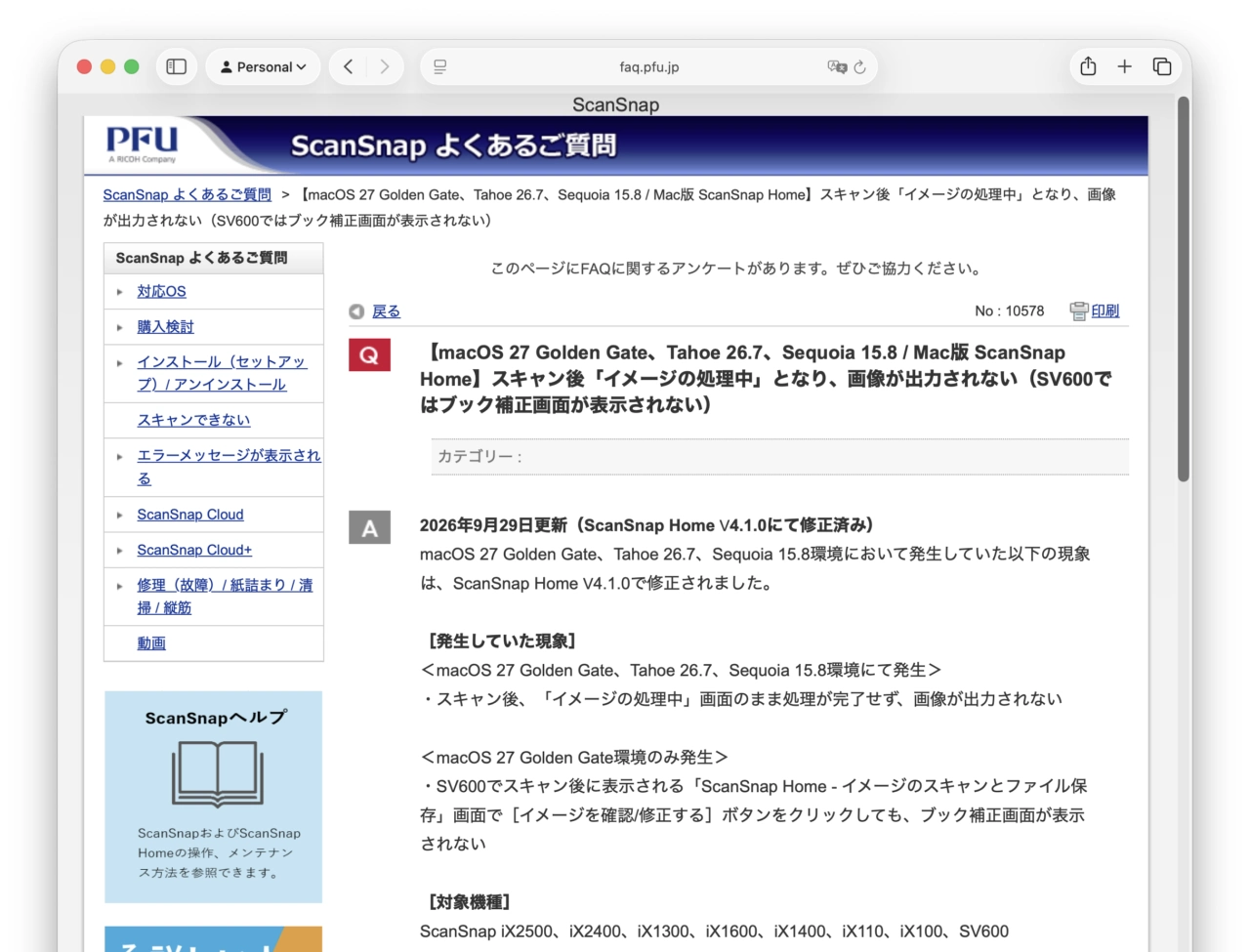Click the "No : 10578" text
Screen dimensions: 1250x952
click(x=1009, y=310)
